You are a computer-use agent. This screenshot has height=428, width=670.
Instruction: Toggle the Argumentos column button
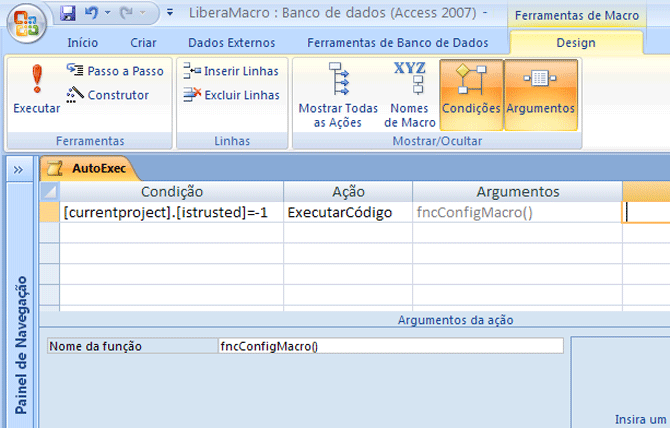pos(541,95)
